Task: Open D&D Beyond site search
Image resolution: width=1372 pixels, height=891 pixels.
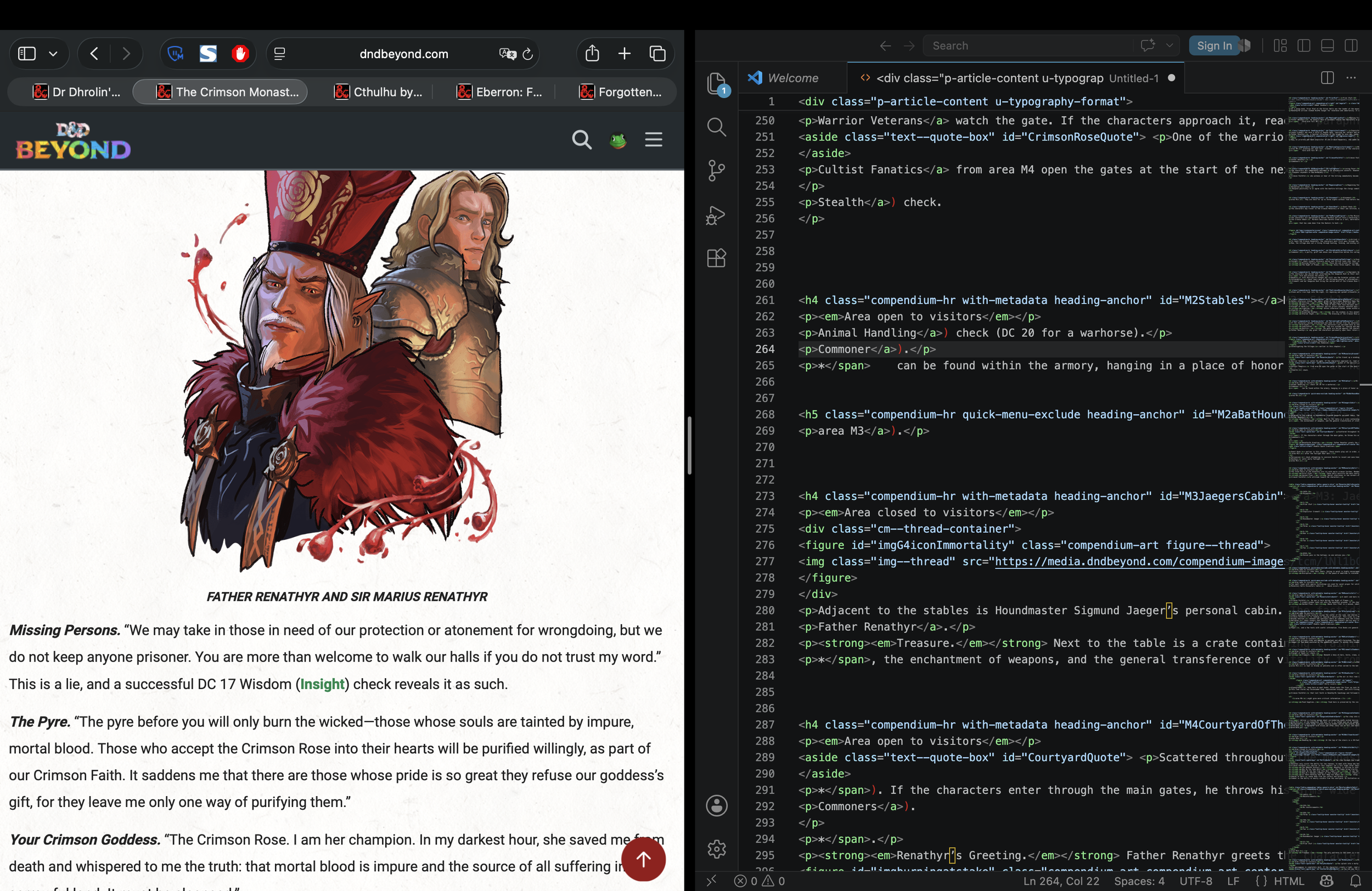Action: click(582, 139)
